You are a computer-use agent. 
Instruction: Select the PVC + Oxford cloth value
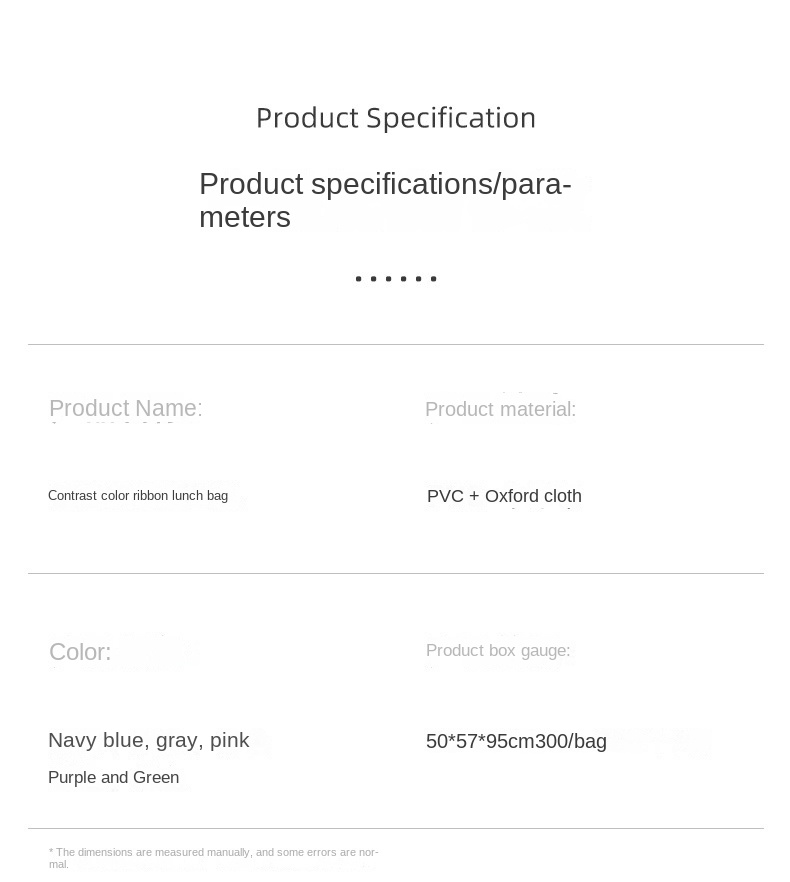[x=504, y=496]
